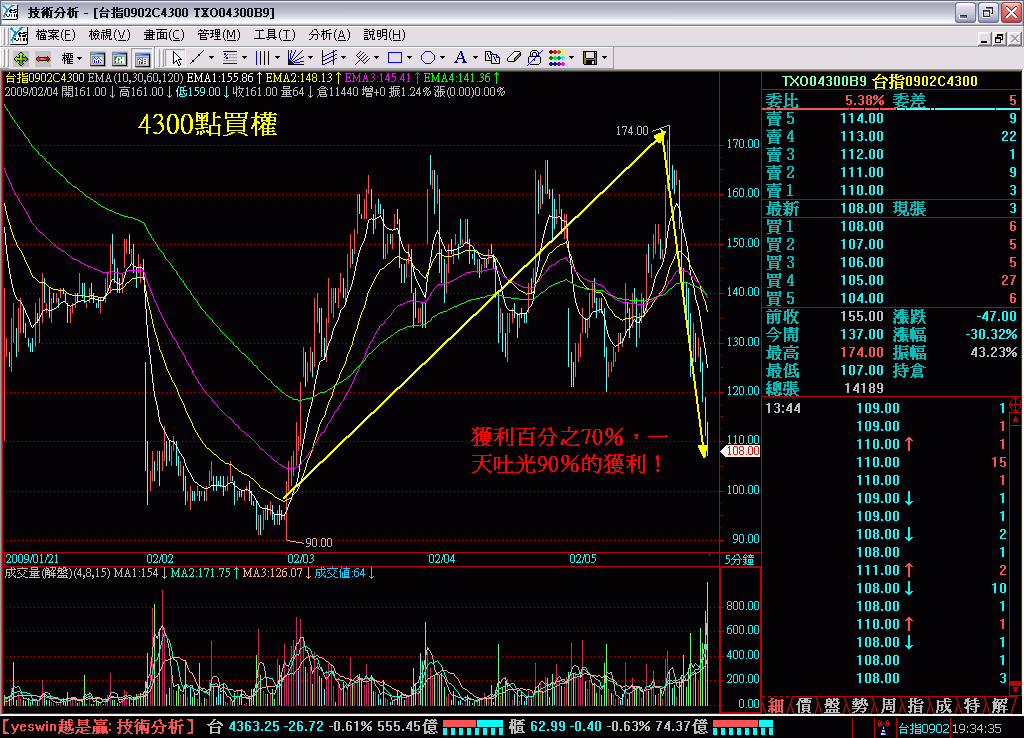Viewport: 1024px width, 738px height.
Task: Click the red horizontal double-arrow icon
Action: (x=43, y=59)
